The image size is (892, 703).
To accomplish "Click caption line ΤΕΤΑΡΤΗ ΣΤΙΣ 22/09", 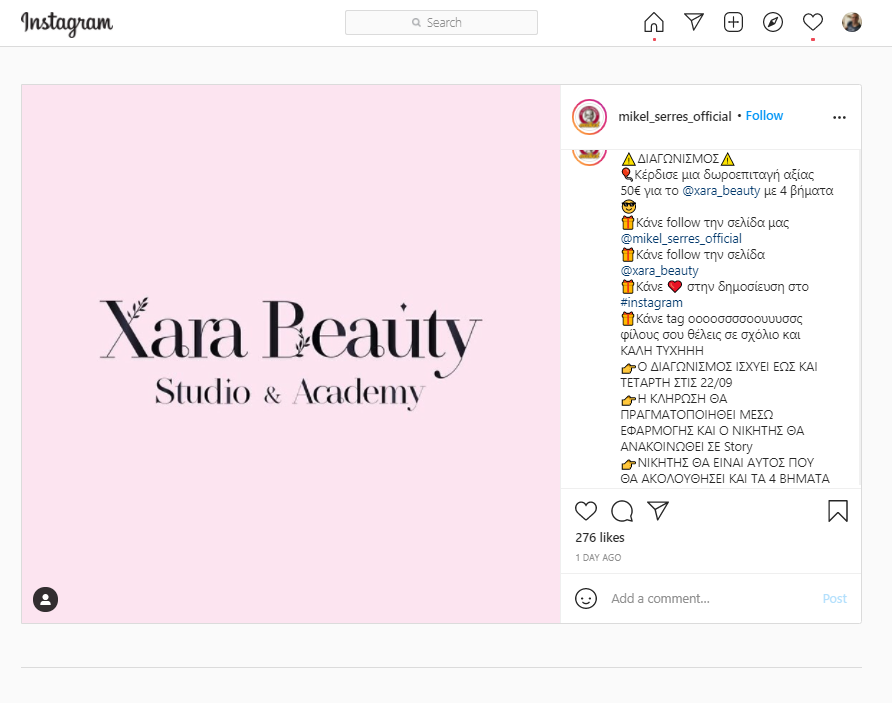I will (676, 382).
